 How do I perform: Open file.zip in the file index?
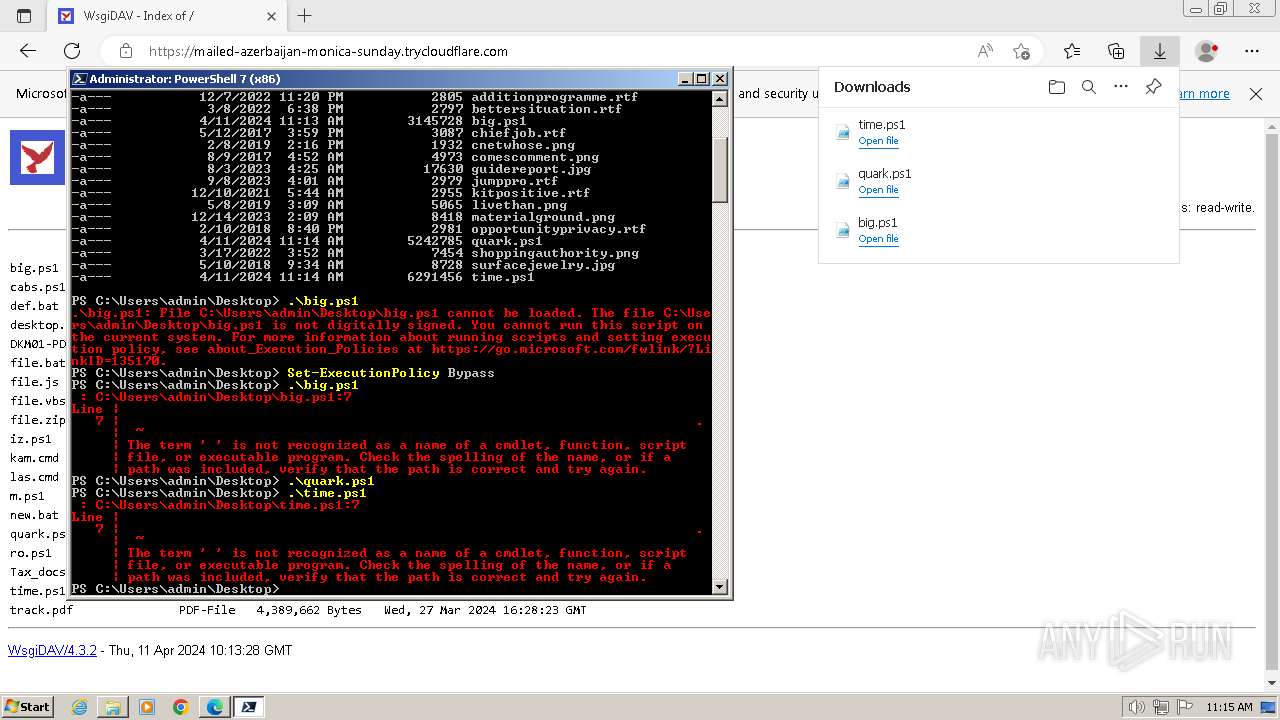point(38,420)
